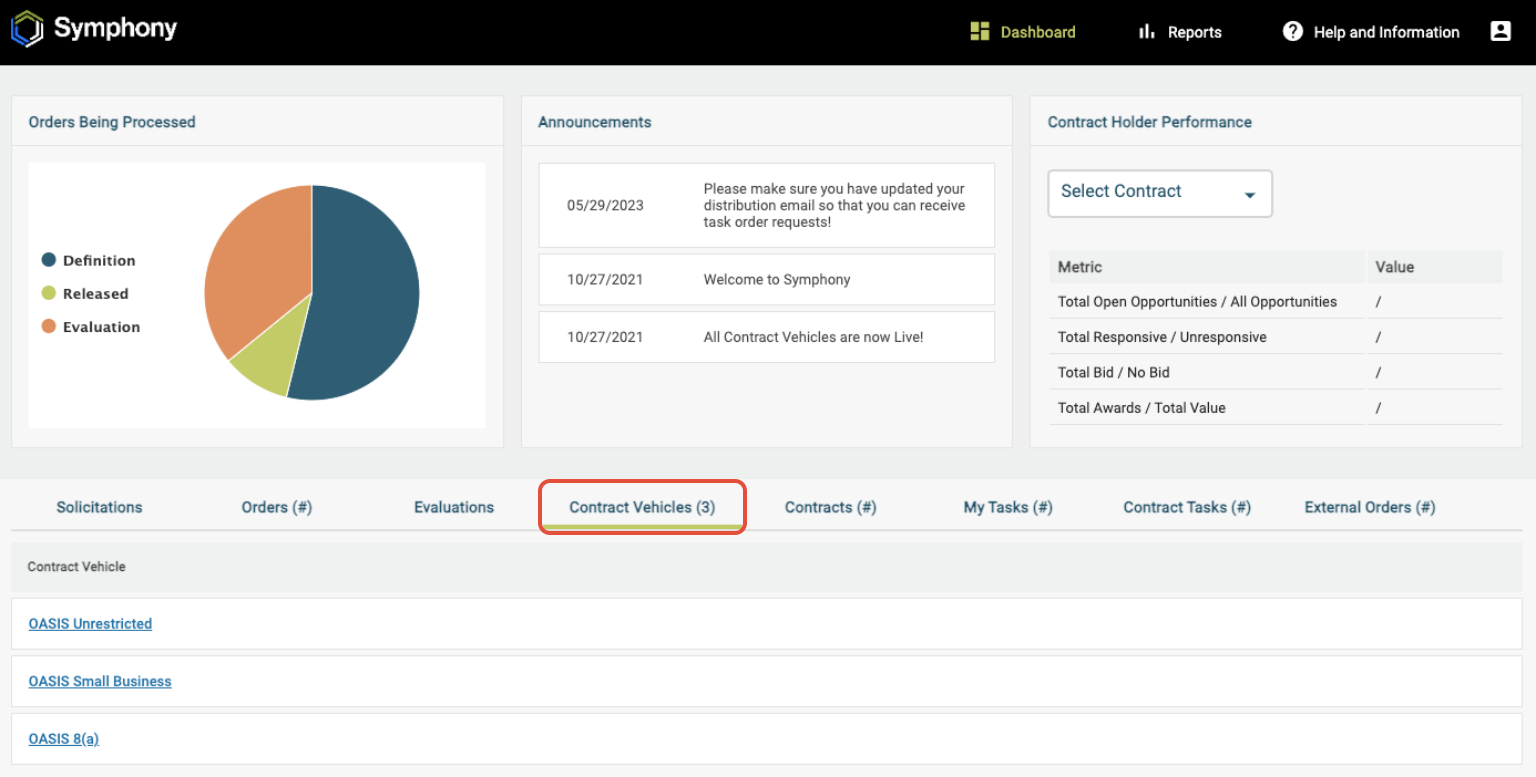
Task: Open the OASIS 8(a) link
Action: 63,739
